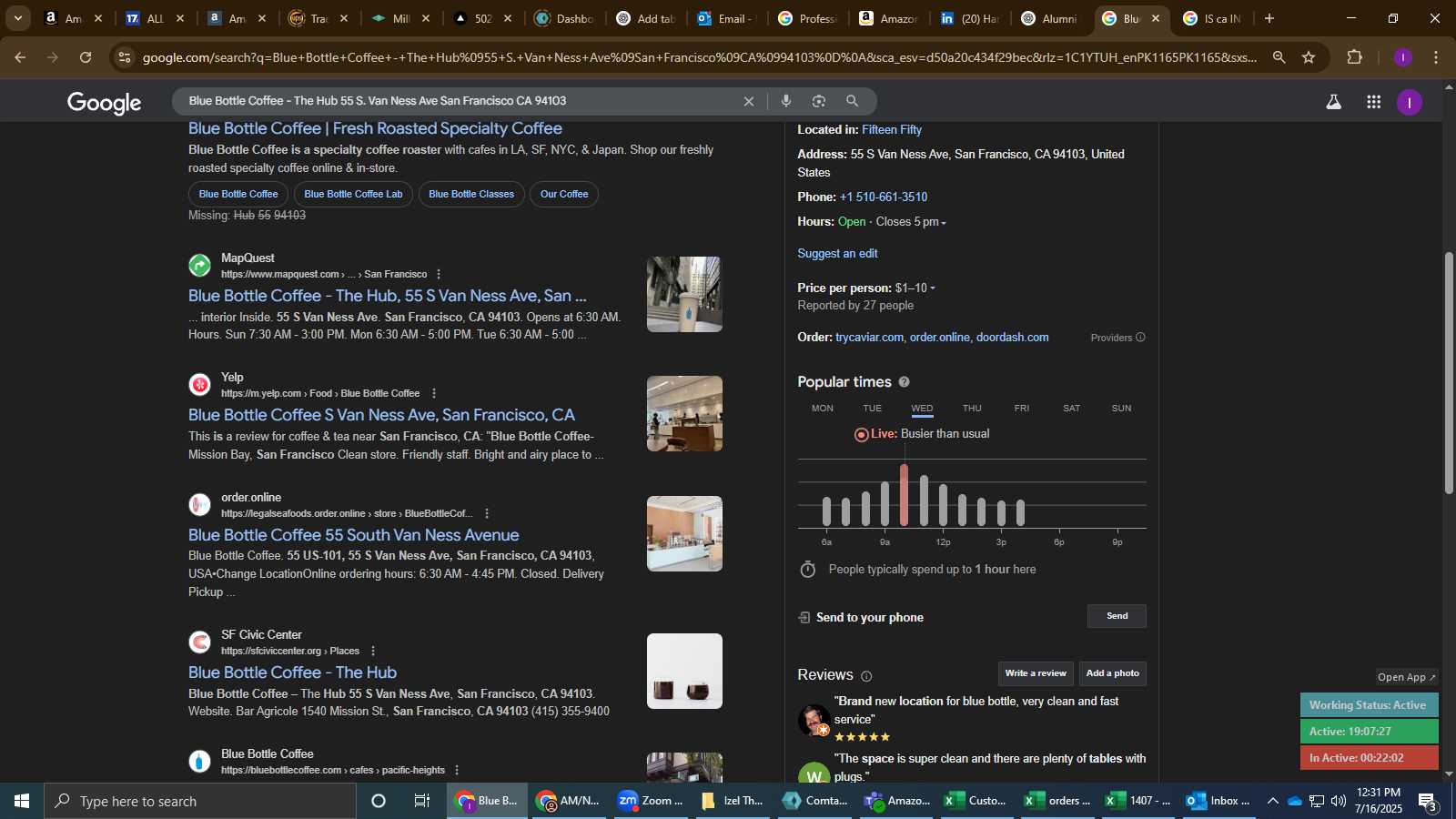Open more options for Yelp result
Screen dimensions: 1456x819
(434, 393)
